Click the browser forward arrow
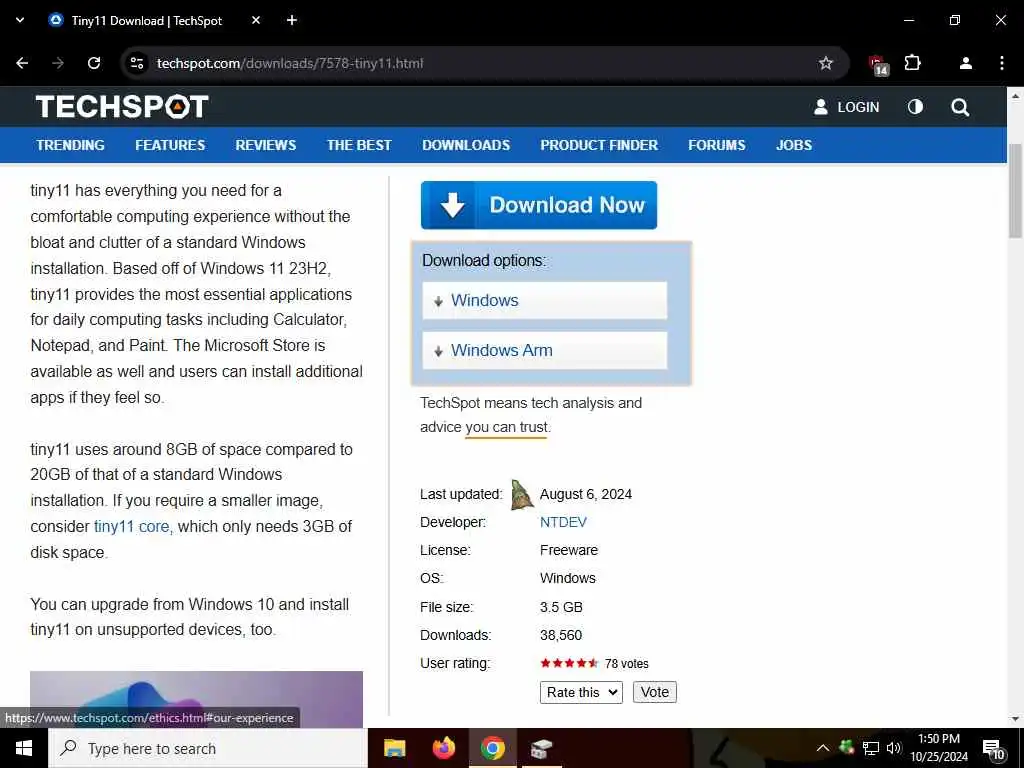This screenshot has width=1024, height=768. [58, 63]
